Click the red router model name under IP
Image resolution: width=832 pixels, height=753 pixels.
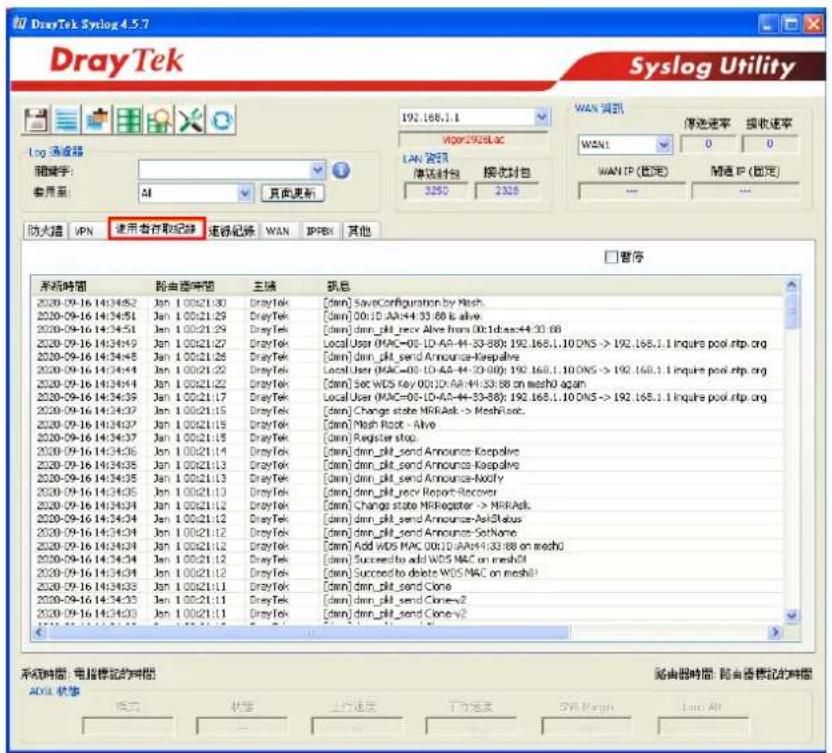coord(473,140)
